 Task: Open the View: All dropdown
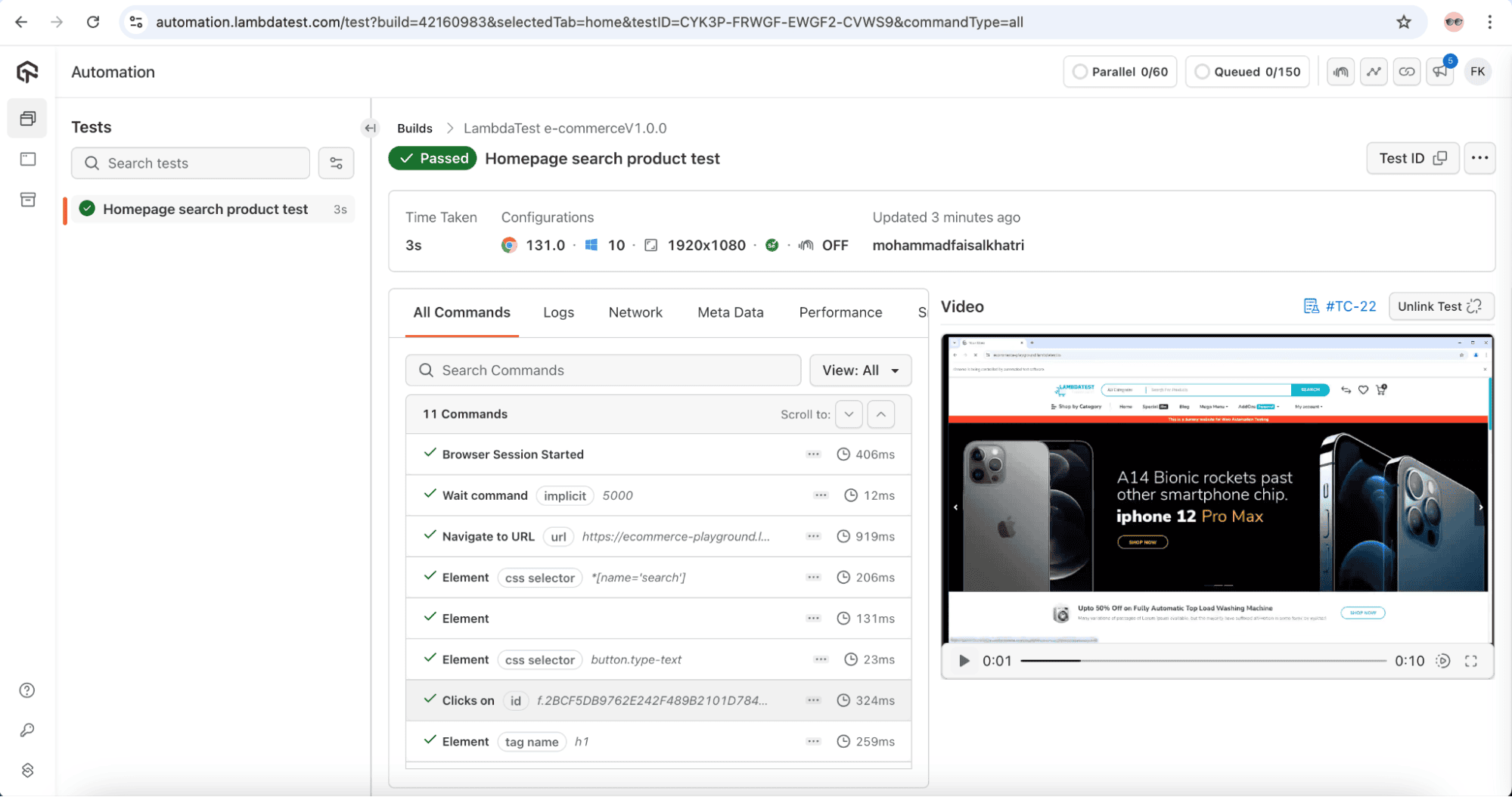860,371
